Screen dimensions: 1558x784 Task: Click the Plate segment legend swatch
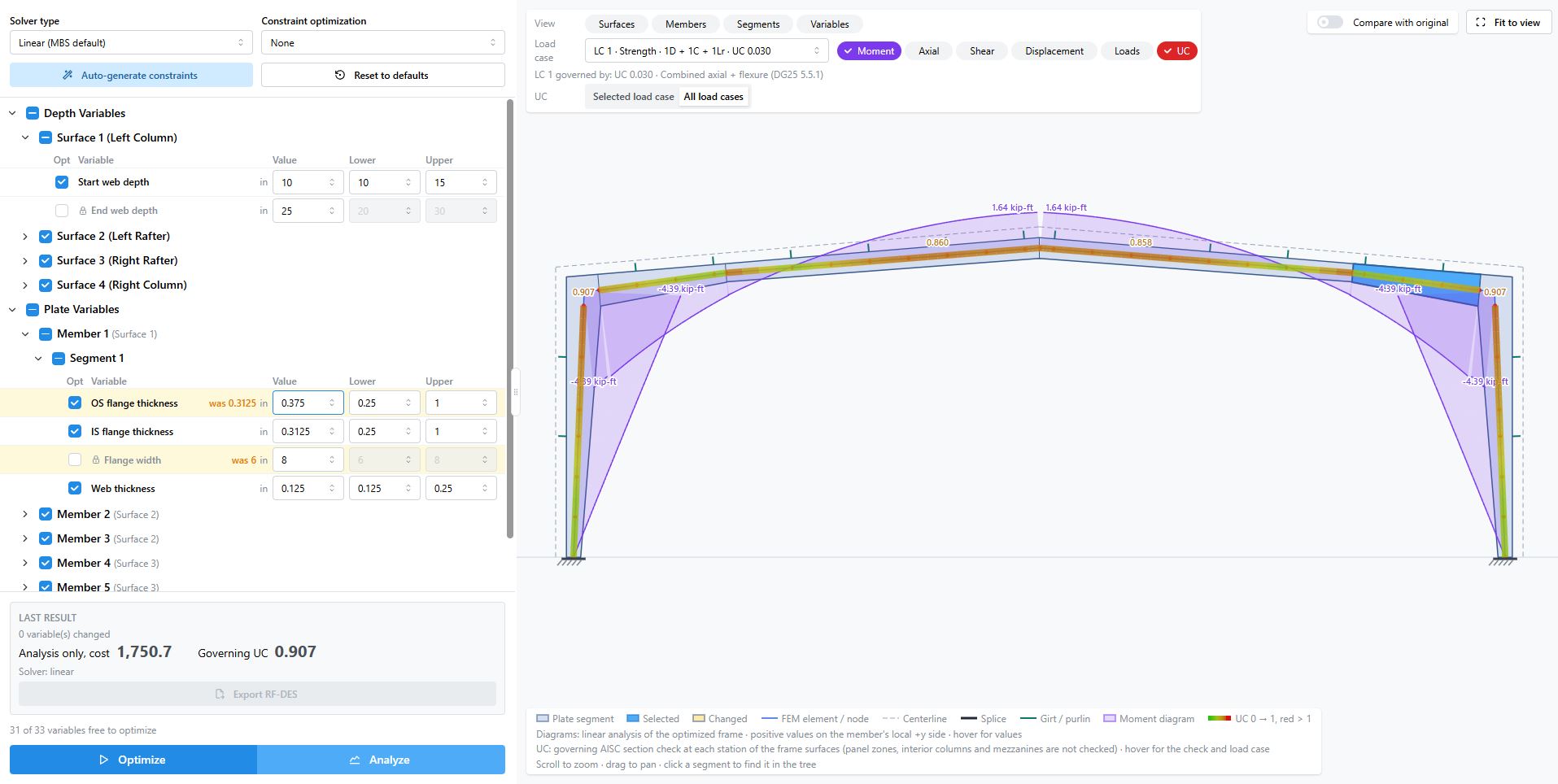[x=543, y=718]
